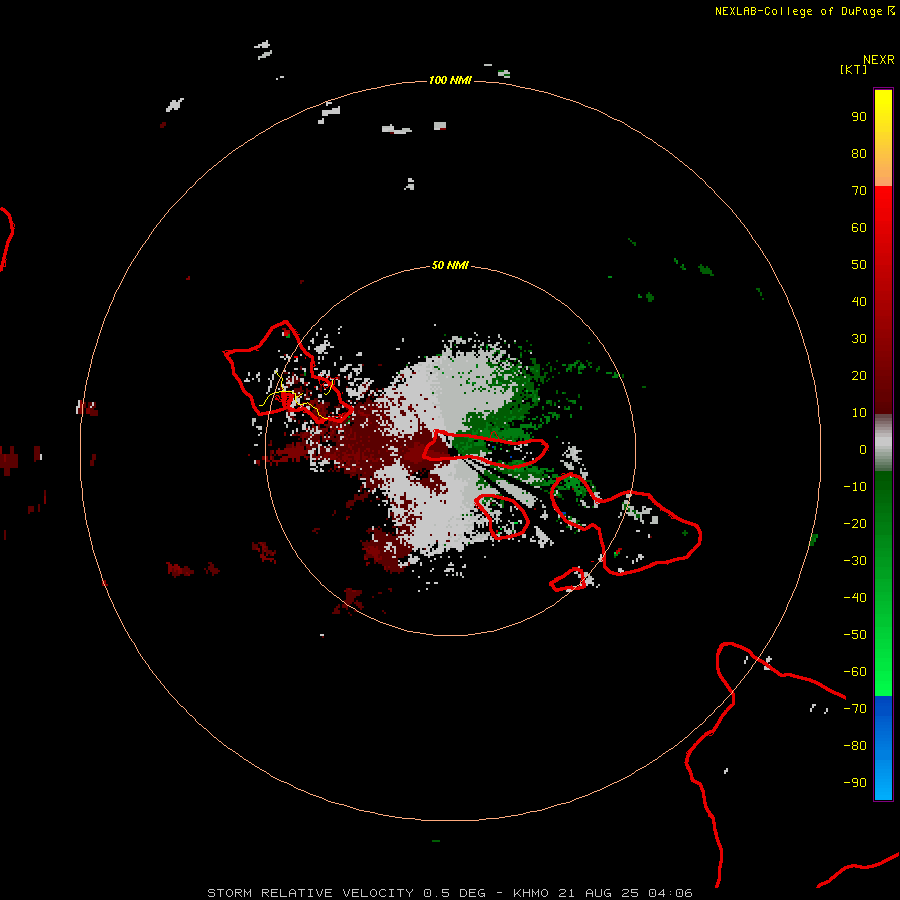
Task: Click the 100 NMI range ring label
Action: [x=450, y=80]
